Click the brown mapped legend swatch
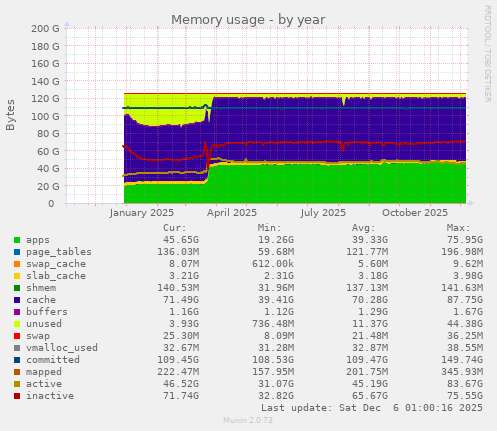This screenshot has width=497, height=431. coord(17,372)
